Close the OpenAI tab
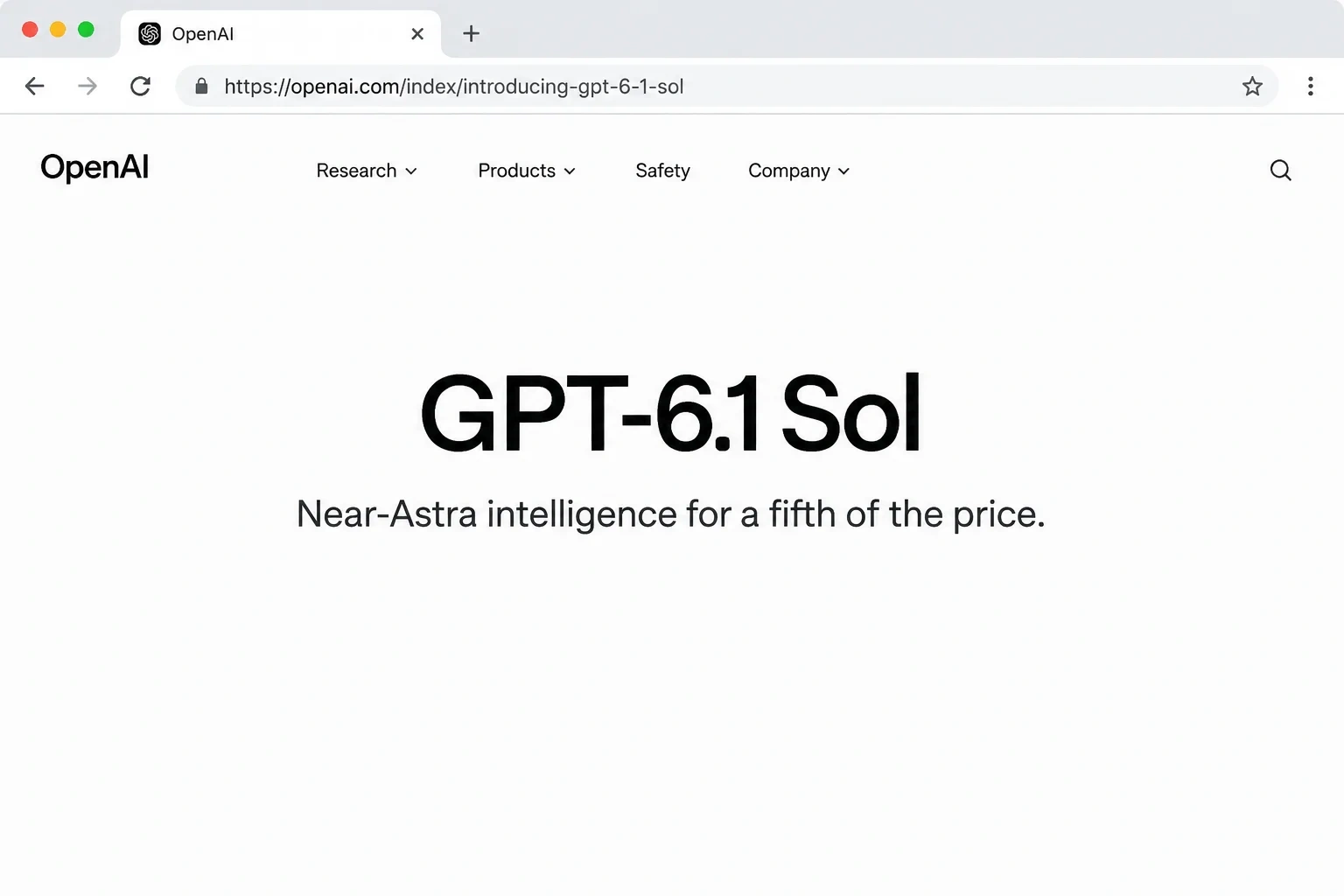The width and height of the screenshot is (1344, 896). (417, 33)
